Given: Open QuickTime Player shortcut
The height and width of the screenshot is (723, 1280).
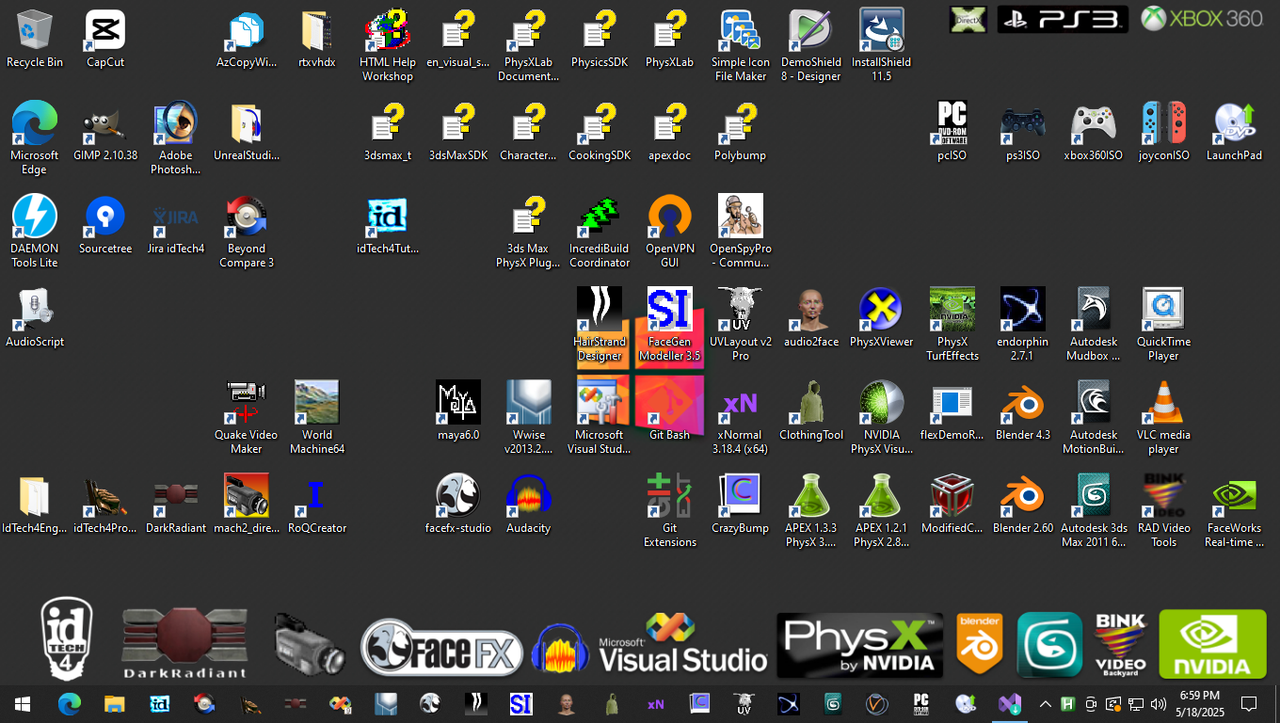Looking at the screenshot, I should coord(1163,325).
